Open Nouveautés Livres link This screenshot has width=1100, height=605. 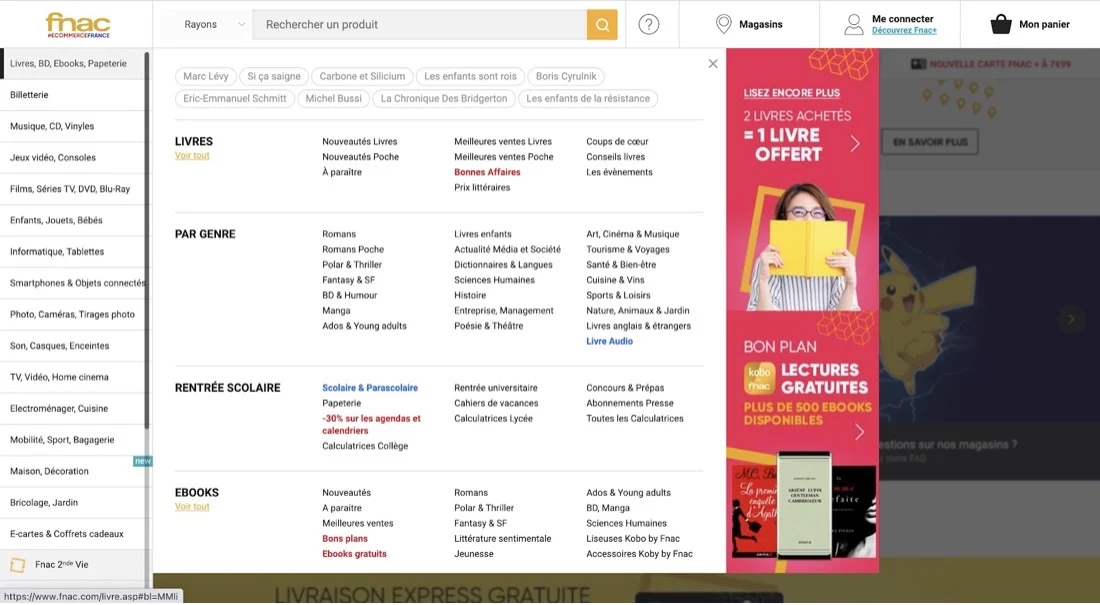359,142
